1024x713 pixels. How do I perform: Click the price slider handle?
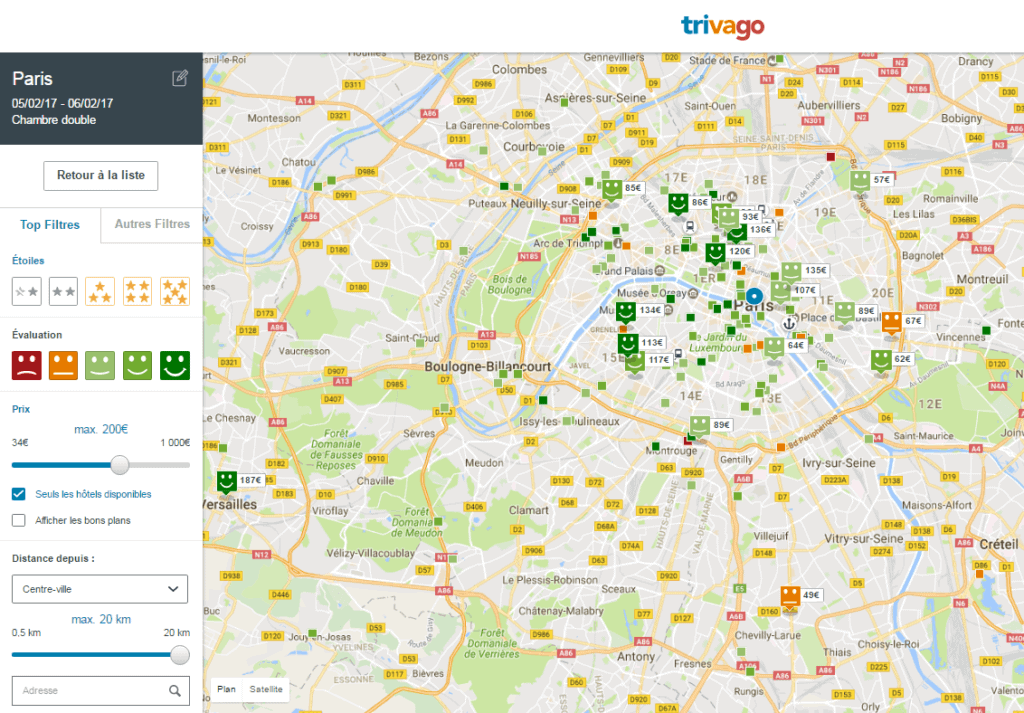[x=120, y=465]
